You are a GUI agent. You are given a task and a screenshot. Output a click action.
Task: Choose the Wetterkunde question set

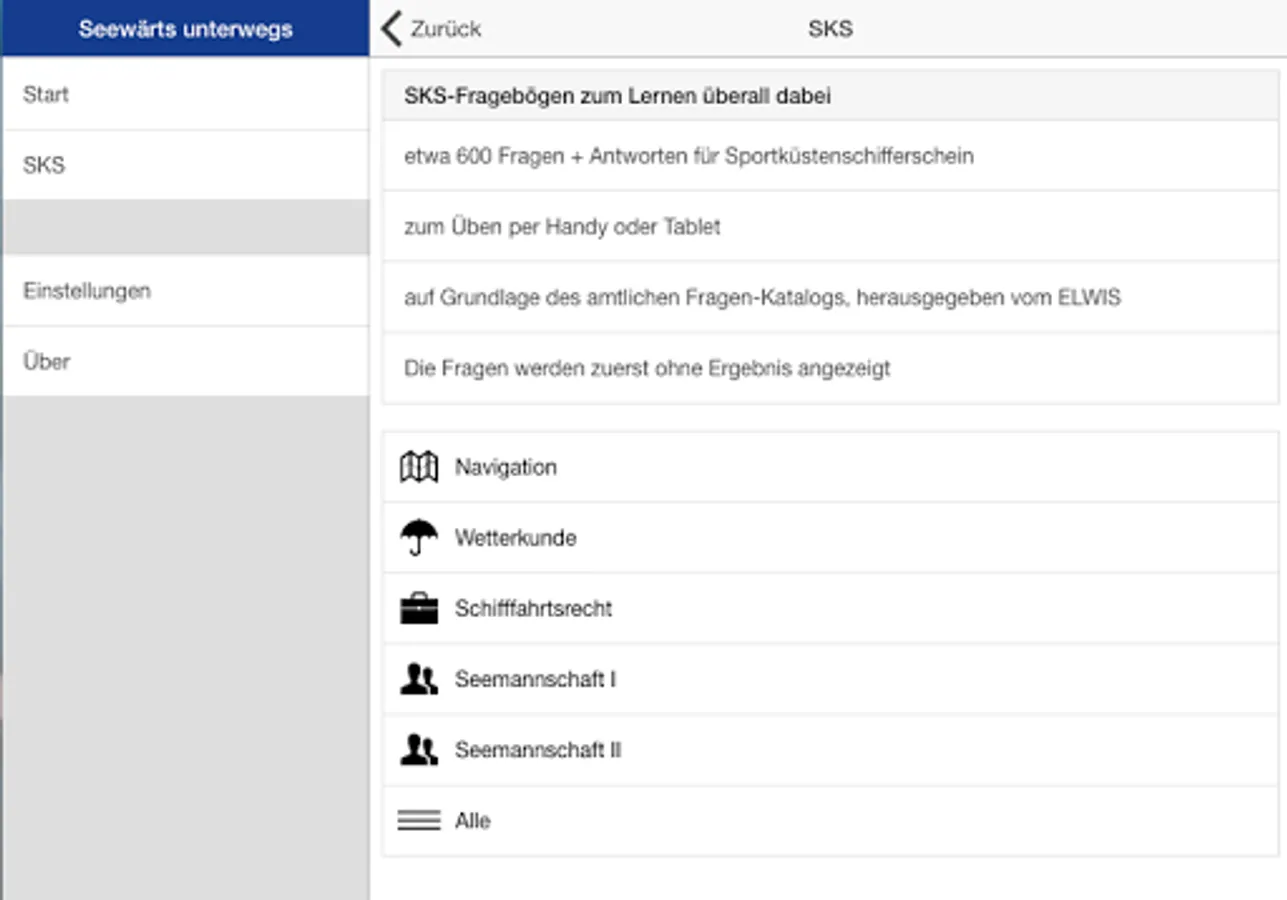(x=516, y=538)
